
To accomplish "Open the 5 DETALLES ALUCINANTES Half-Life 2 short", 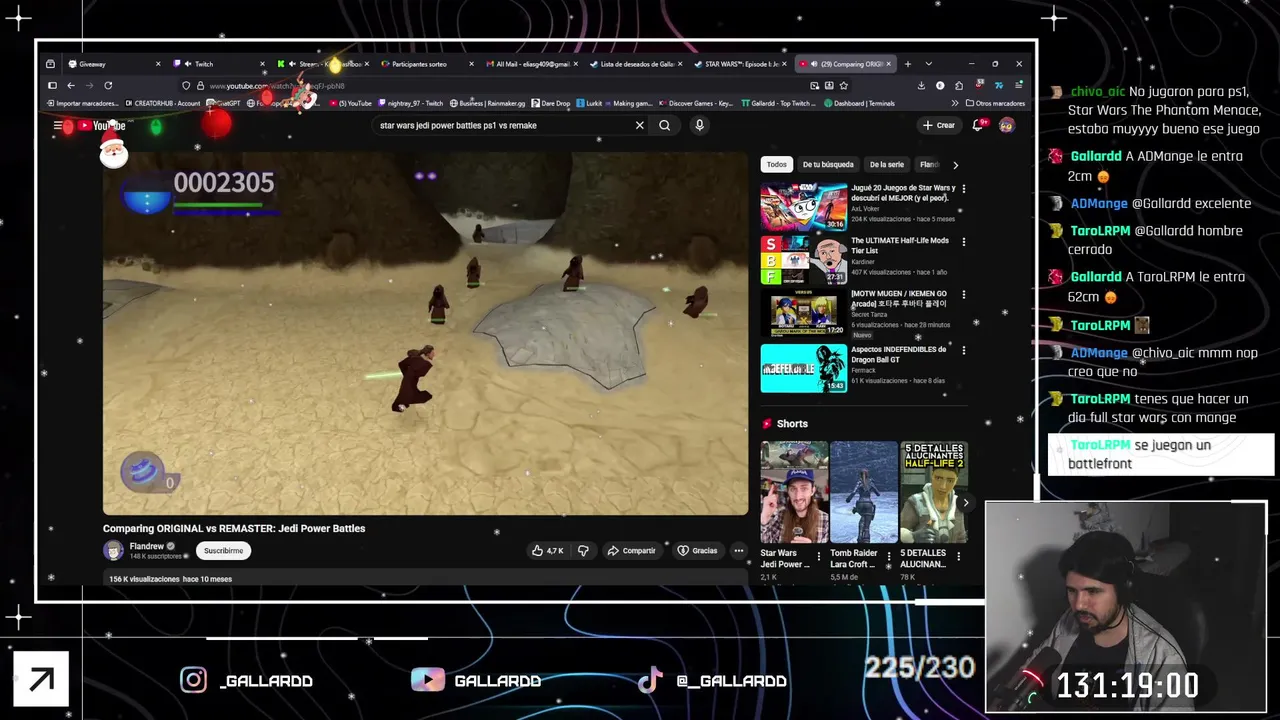I will click(x=934, y=492).
